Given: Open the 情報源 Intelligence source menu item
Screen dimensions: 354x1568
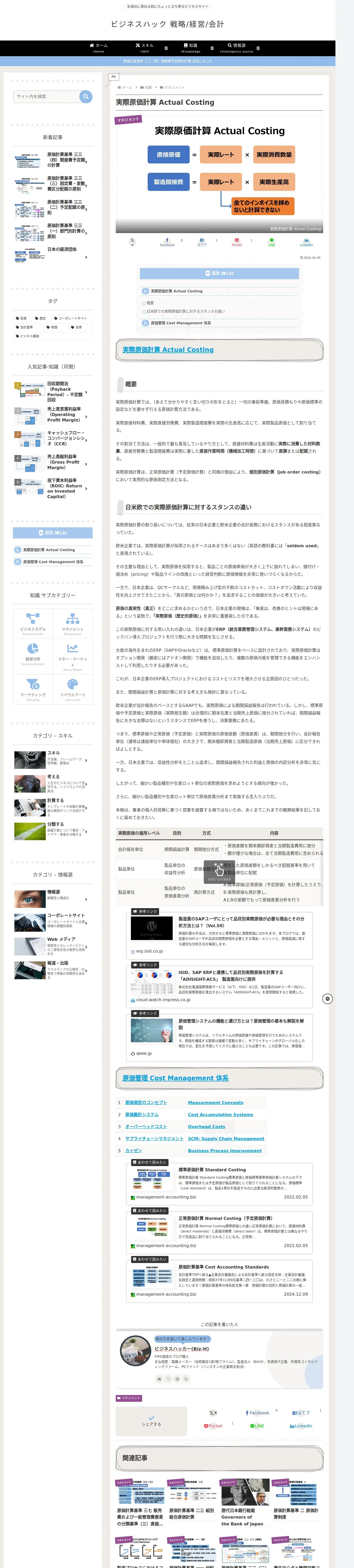Looking at the screenshot, I should coord(237,48).
